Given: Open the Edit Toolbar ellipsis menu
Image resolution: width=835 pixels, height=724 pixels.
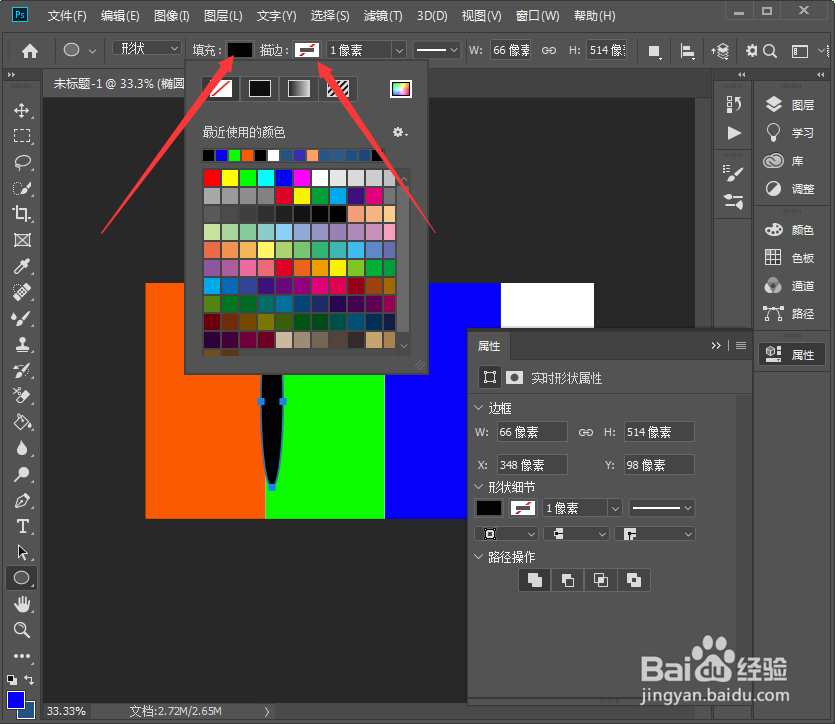Looking at the screenshot, I should point(22,656).
